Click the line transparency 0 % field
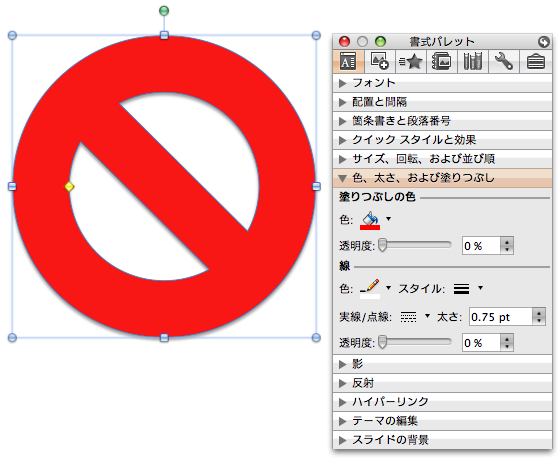The image size is (560, 458). [481, 343]
